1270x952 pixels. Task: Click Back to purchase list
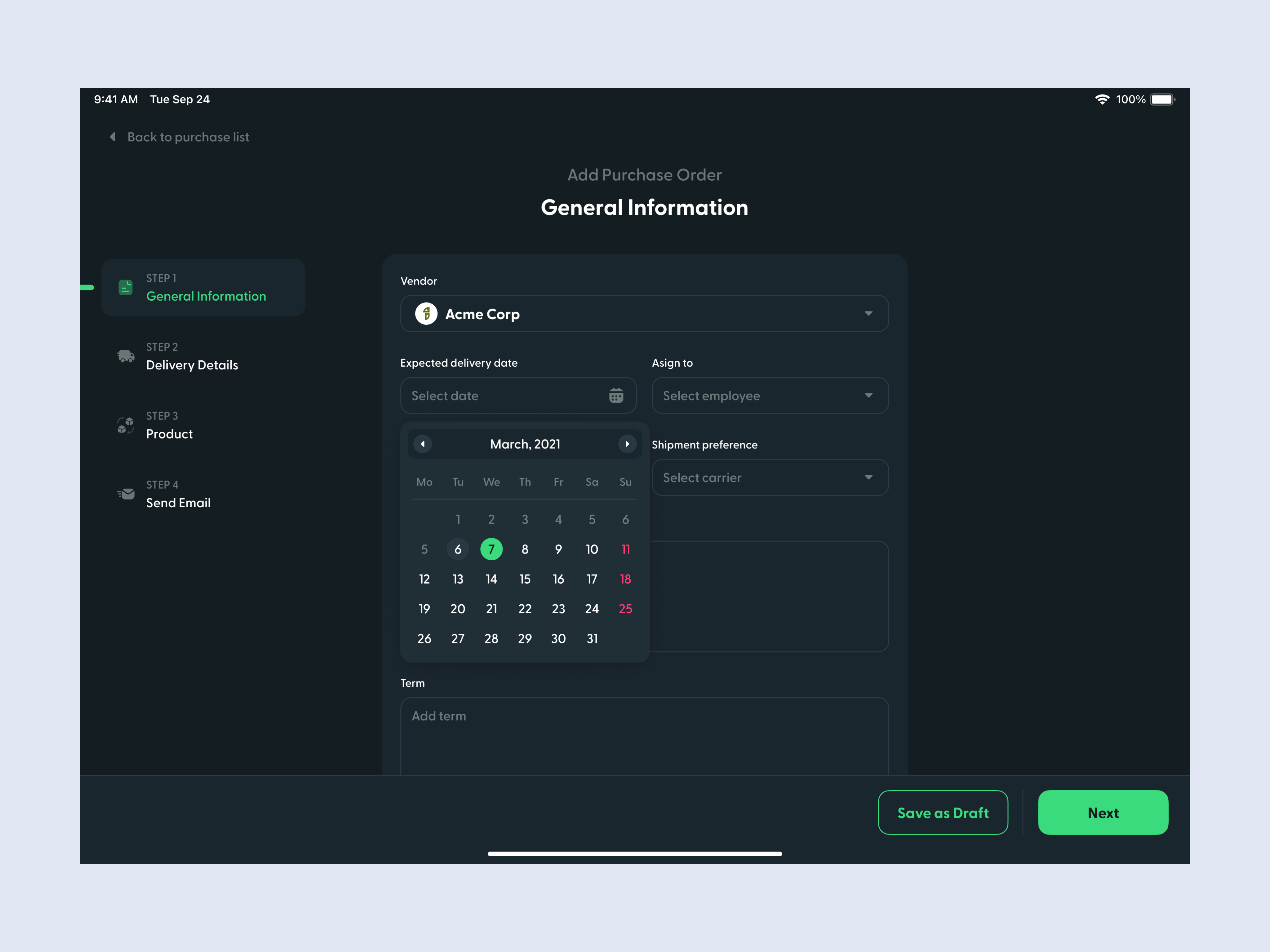click(x=188, y=137)
